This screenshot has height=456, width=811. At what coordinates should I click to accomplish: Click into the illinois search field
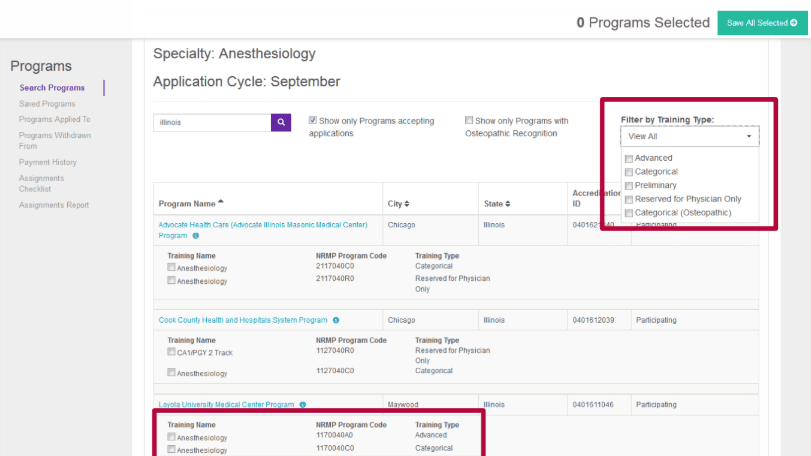(x=212, y=123)
